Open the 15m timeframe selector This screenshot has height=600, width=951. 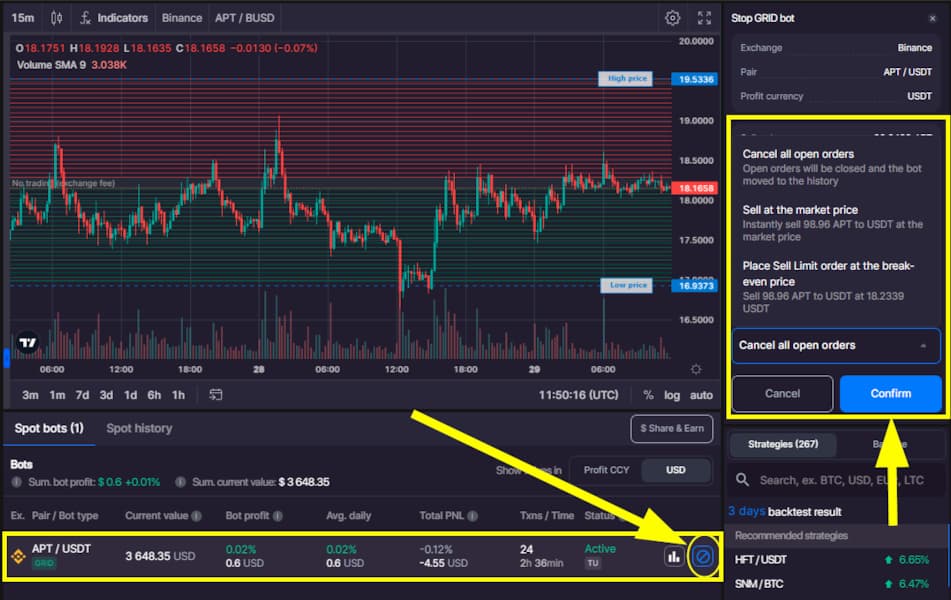[20, 17]
